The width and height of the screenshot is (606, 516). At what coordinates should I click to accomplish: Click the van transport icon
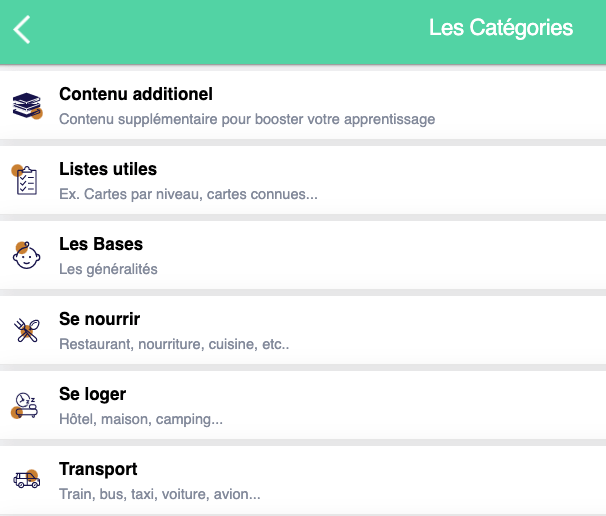27,479
